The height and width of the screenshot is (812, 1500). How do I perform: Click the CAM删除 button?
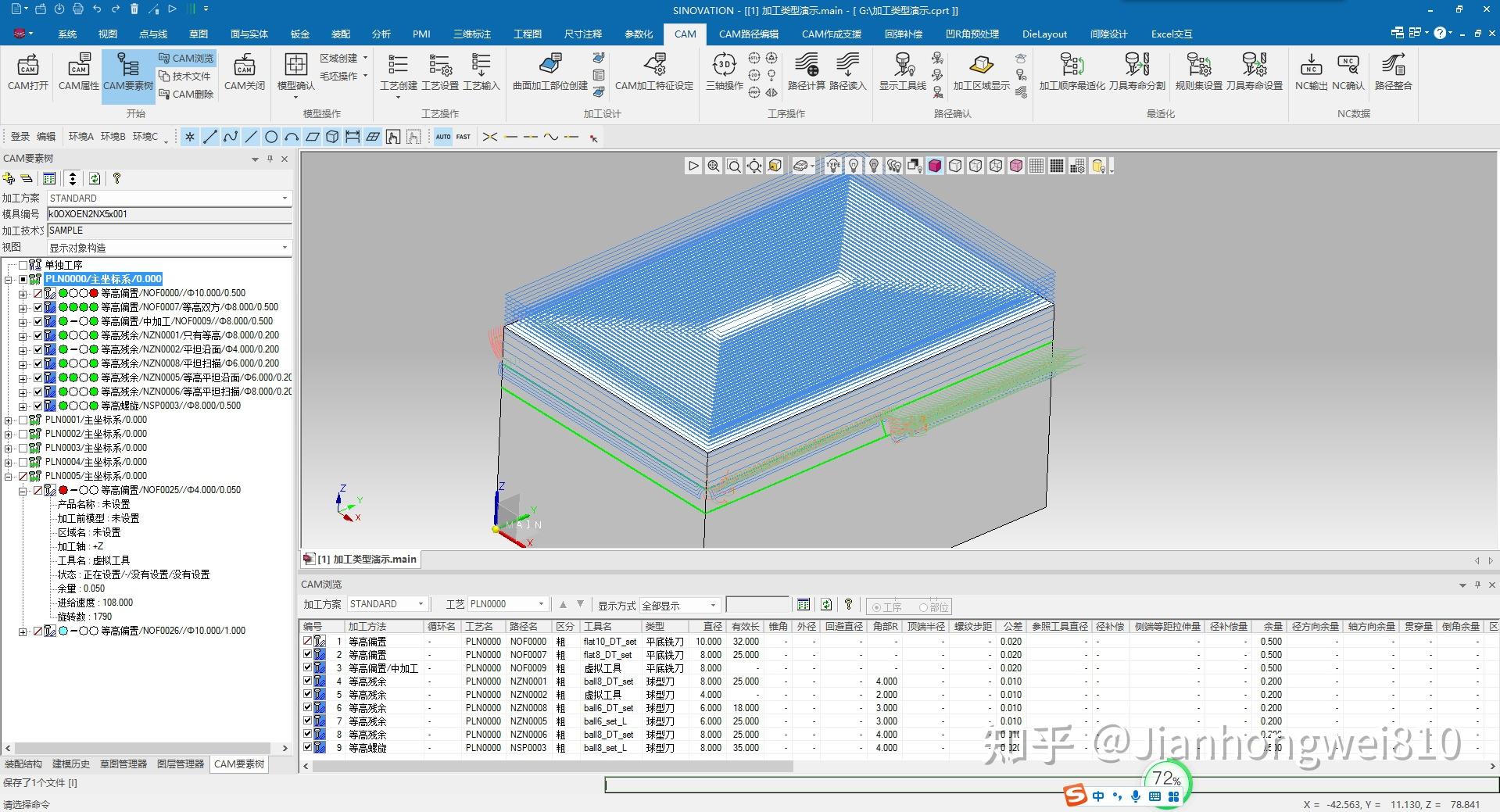tap(186, 94)
